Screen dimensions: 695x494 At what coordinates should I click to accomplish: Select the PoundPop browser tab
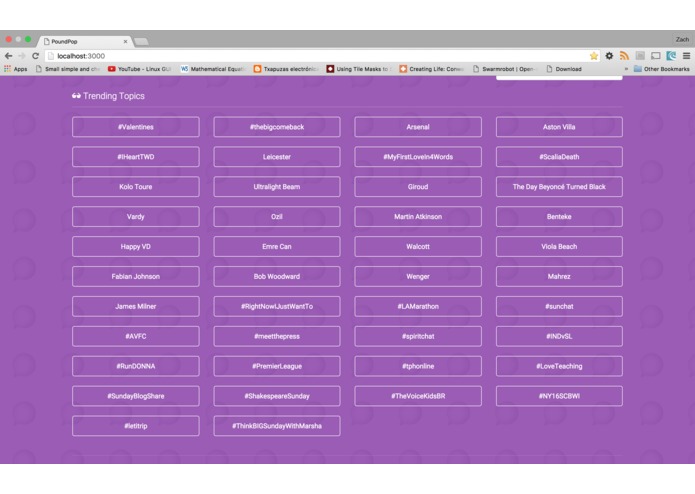click(85, 41)
